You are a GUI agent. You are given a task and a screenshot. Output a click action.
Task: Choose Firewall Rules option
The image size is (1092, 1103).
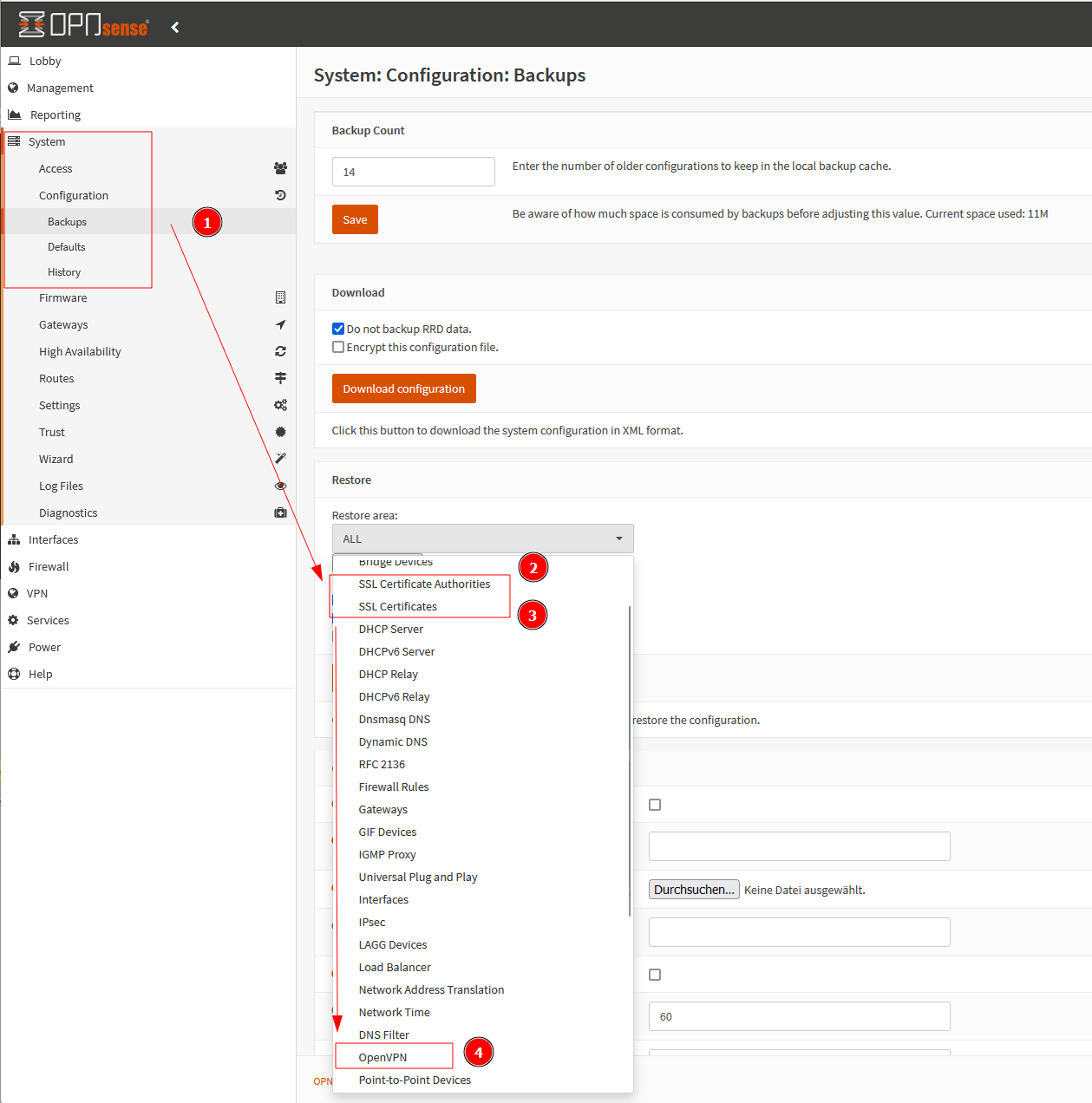(x=394, y=786)
